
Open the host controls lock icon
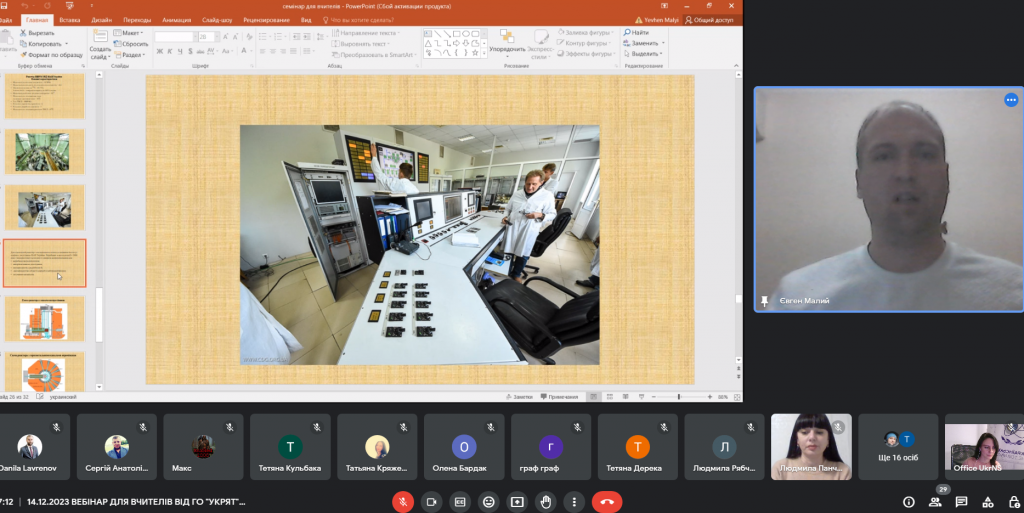pos(1013,502)
